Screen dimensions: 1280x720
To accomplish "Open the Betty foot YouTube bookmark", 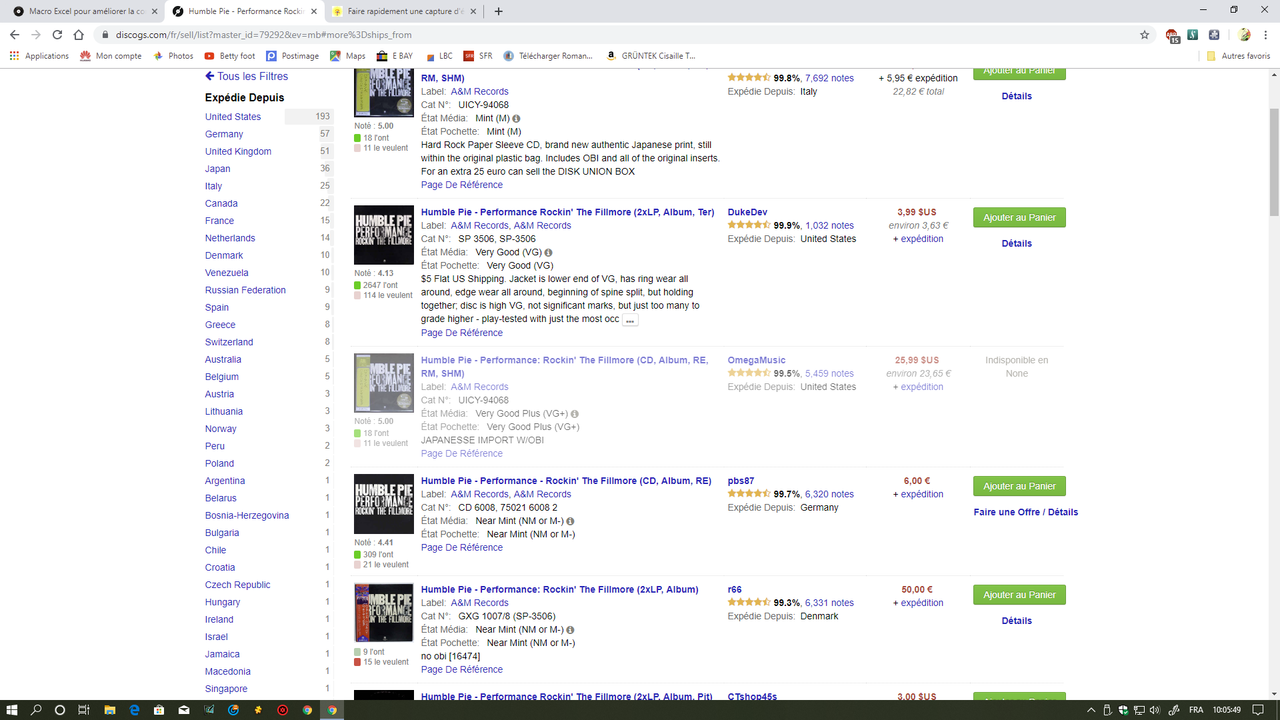I will 229,56.
